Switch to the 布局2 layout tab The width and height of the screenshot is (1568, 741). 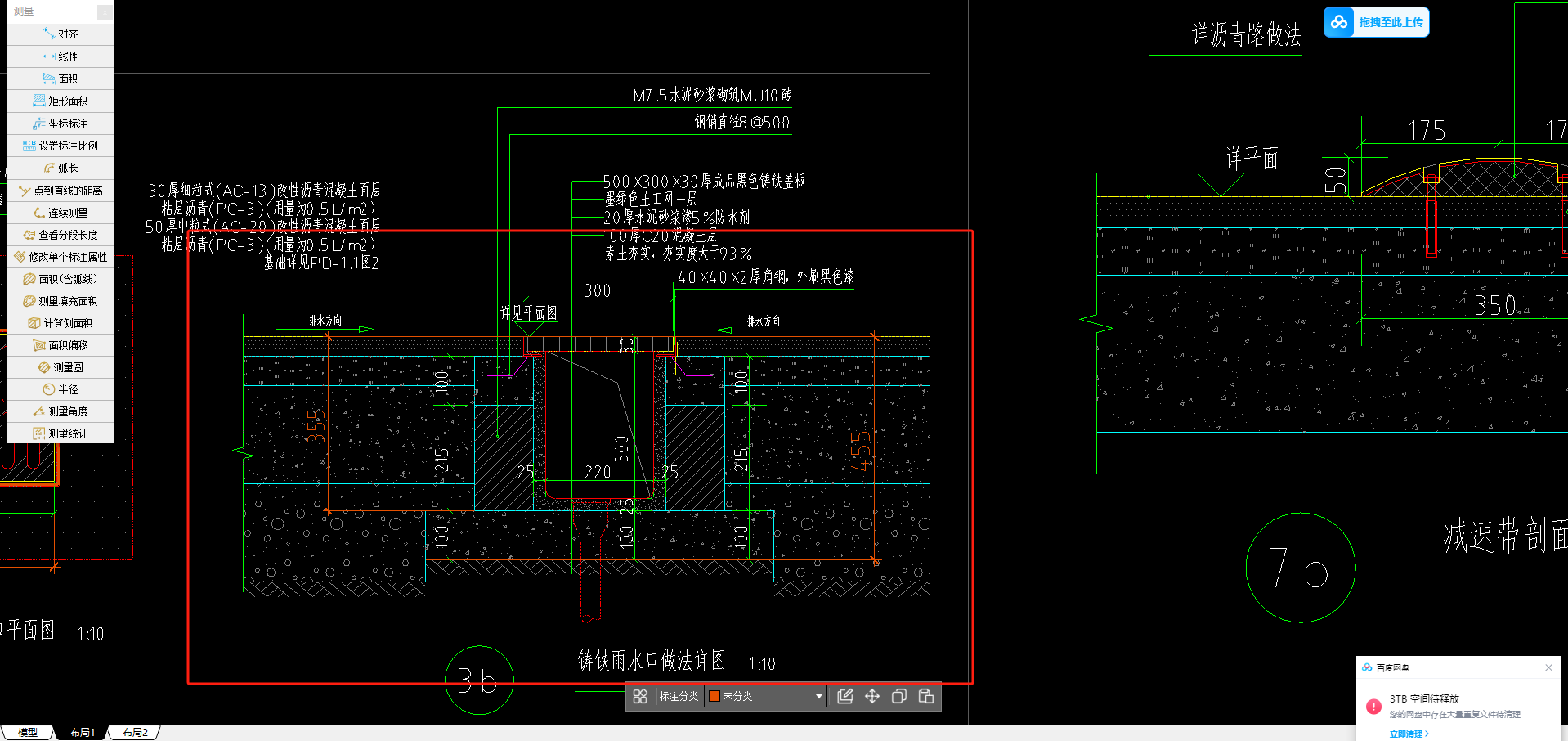point(135,733)
